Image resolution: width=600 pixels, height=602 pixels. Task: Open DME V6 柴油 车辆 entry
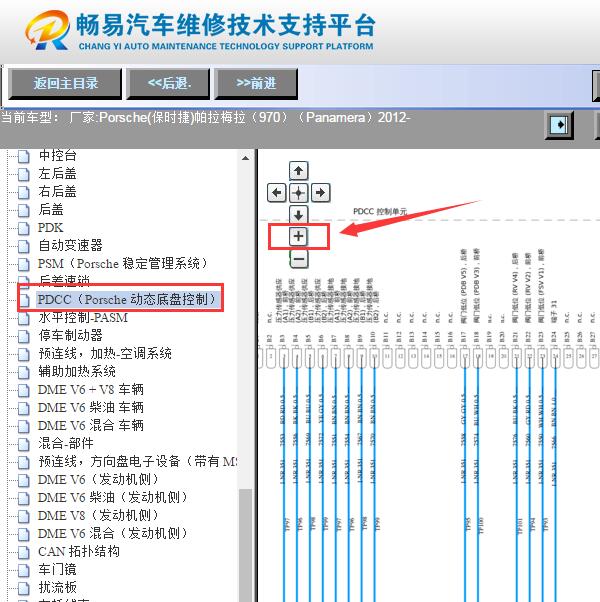click(91, 407)
